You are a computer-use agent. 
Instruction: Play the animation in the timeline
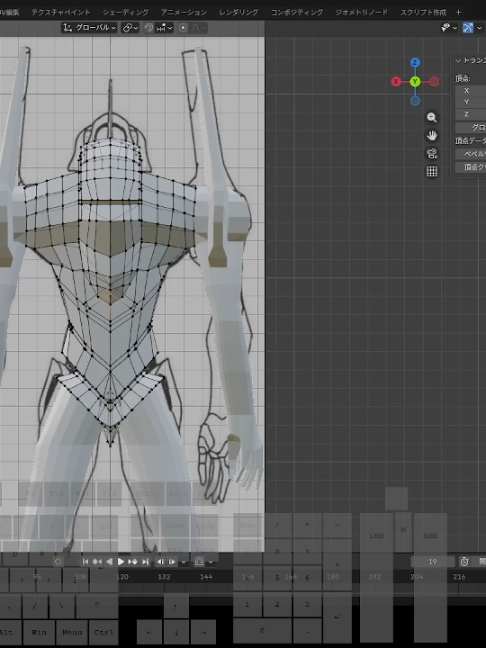pos(121,562)
